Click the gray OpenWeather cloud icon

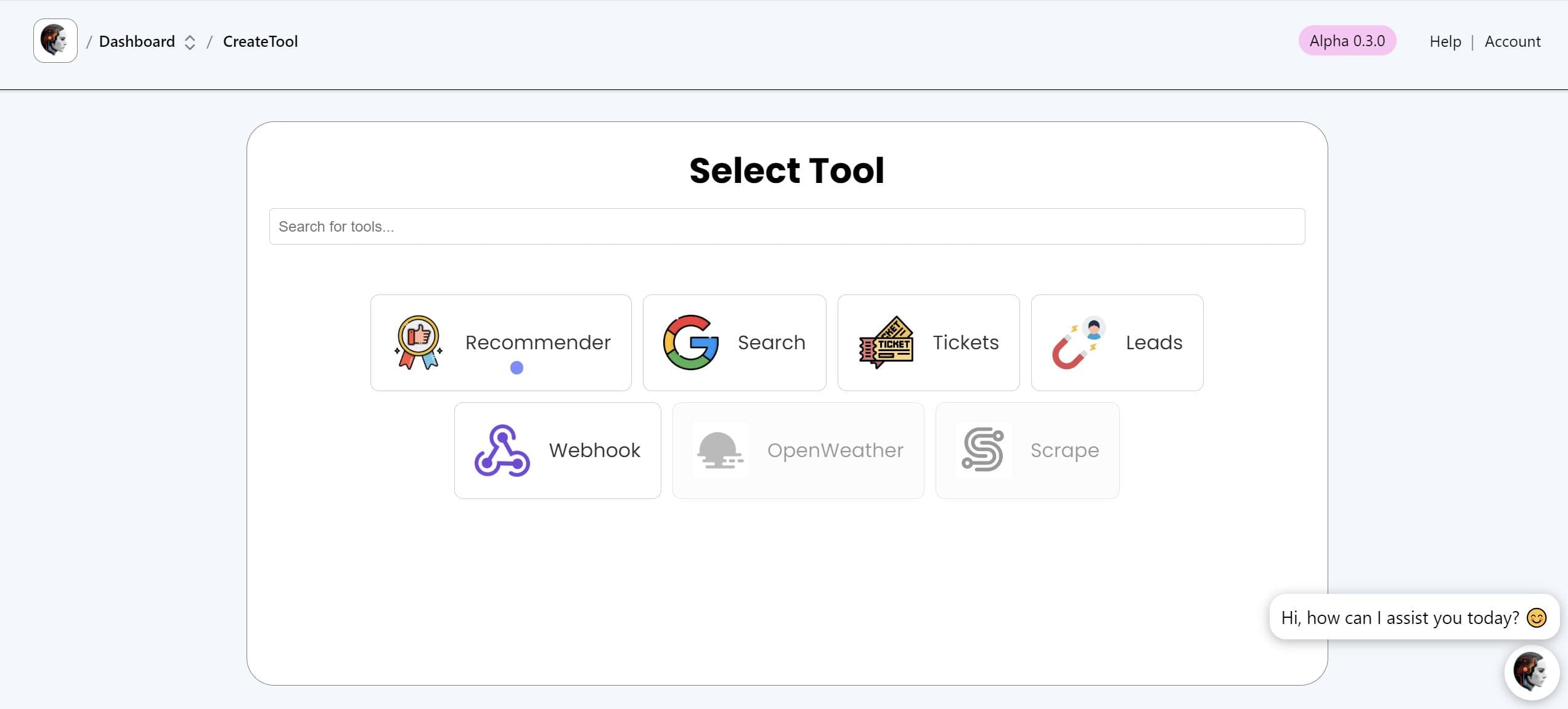click(721, 450)
